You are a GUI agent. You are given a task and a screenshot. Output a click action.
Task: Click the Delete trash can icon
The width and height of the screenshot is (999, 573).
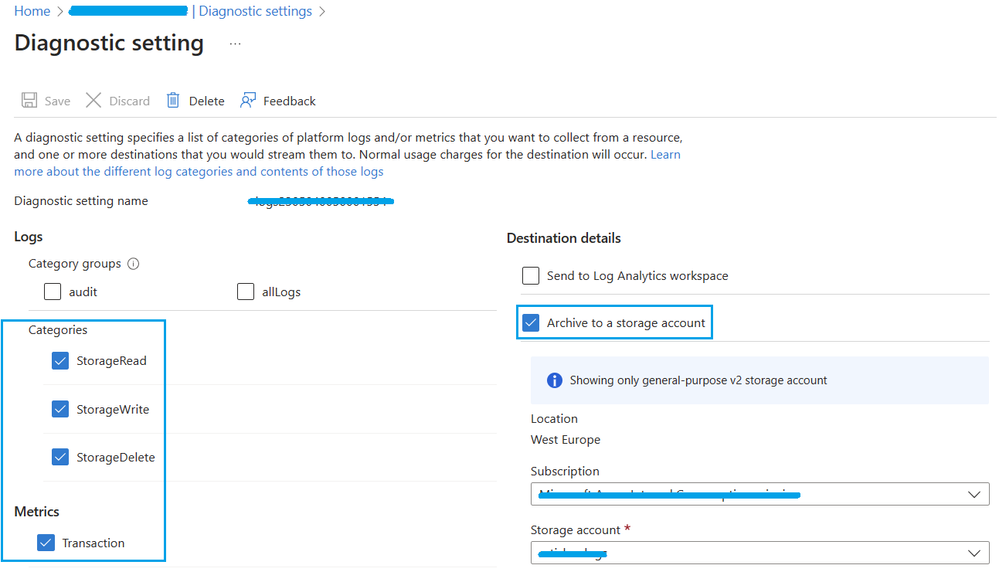pyautogui.click(x=173, y=100)
